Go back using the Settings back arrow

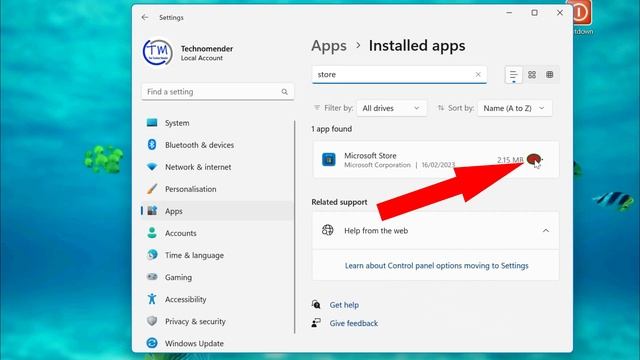[x=145, y=17]
